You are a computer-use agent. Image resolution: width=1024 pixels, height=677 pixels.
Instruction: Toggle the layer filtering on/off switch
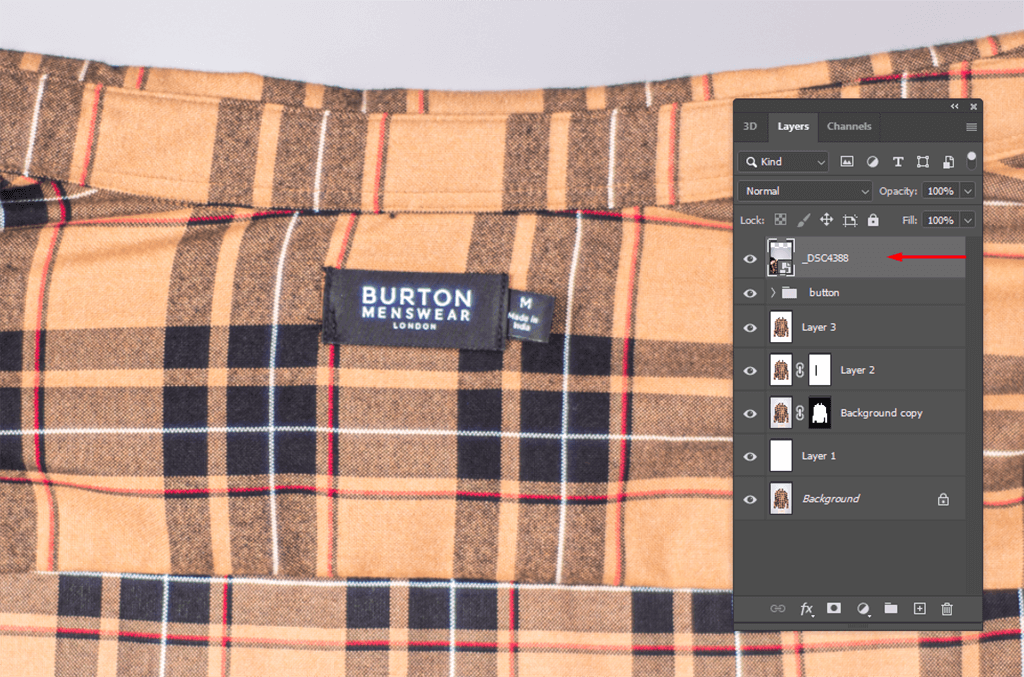[971, 160]
